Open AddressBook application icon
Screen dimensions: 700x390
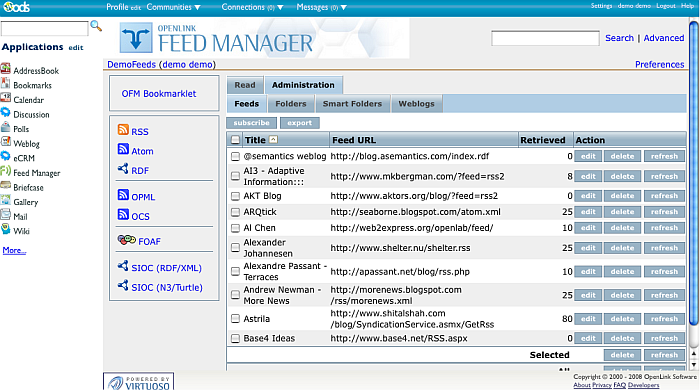pyautogui.click(x=5, y=69)
